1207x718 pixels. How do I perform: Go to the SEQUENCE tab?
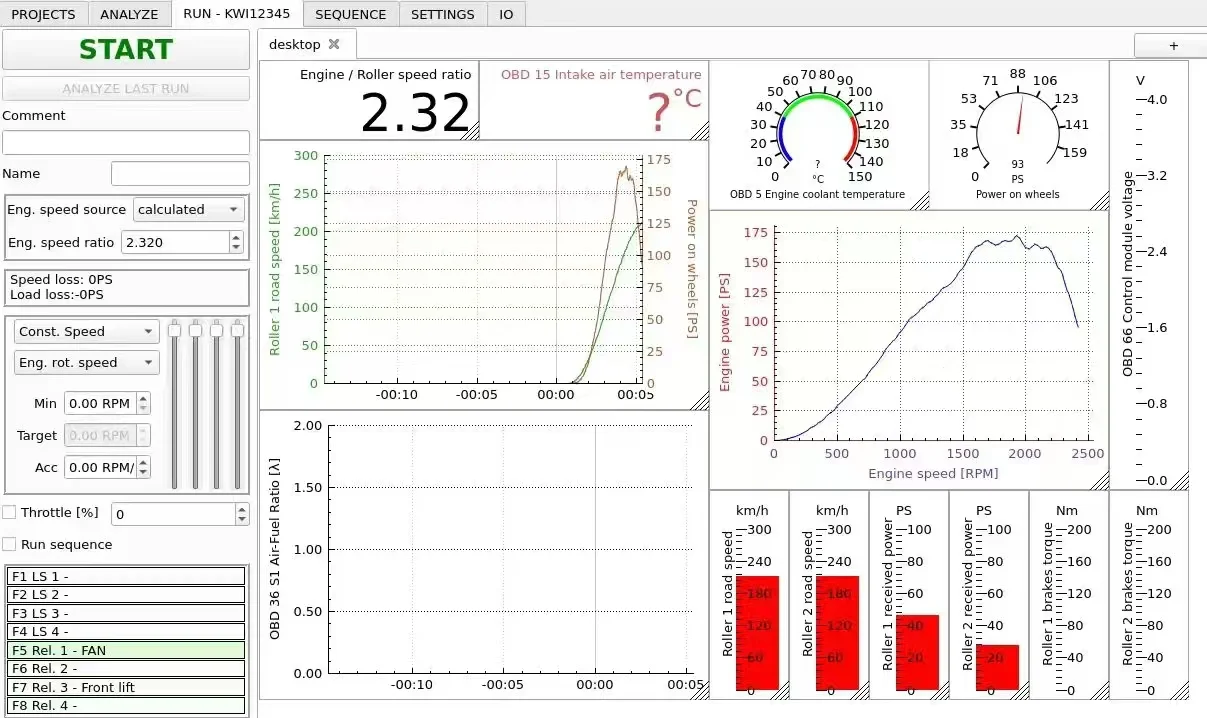coord(350,14)
